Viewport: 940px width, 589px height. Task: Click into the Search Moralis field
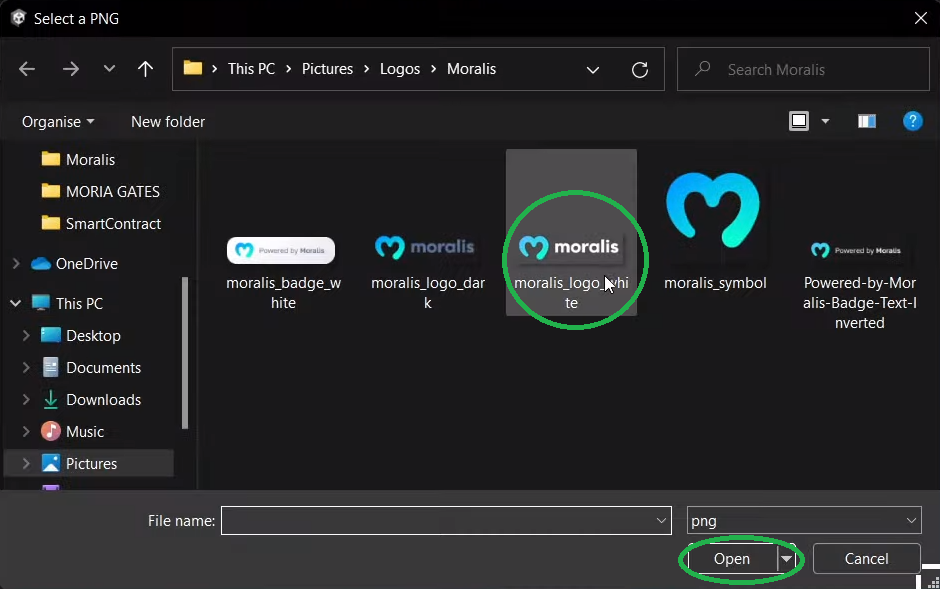tap(803, 70)
